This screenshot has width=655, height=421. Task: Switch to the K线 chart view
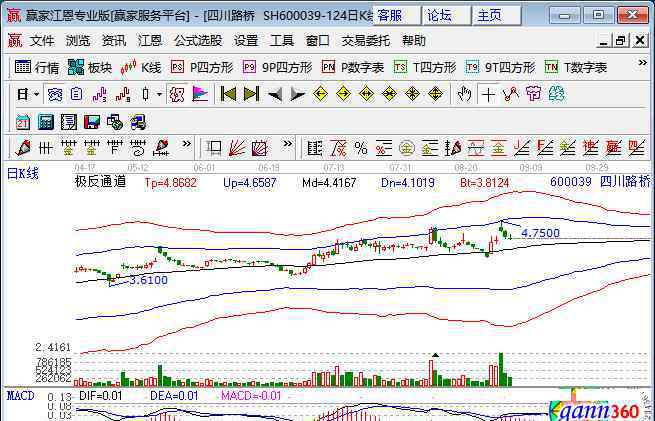[140, 67]
